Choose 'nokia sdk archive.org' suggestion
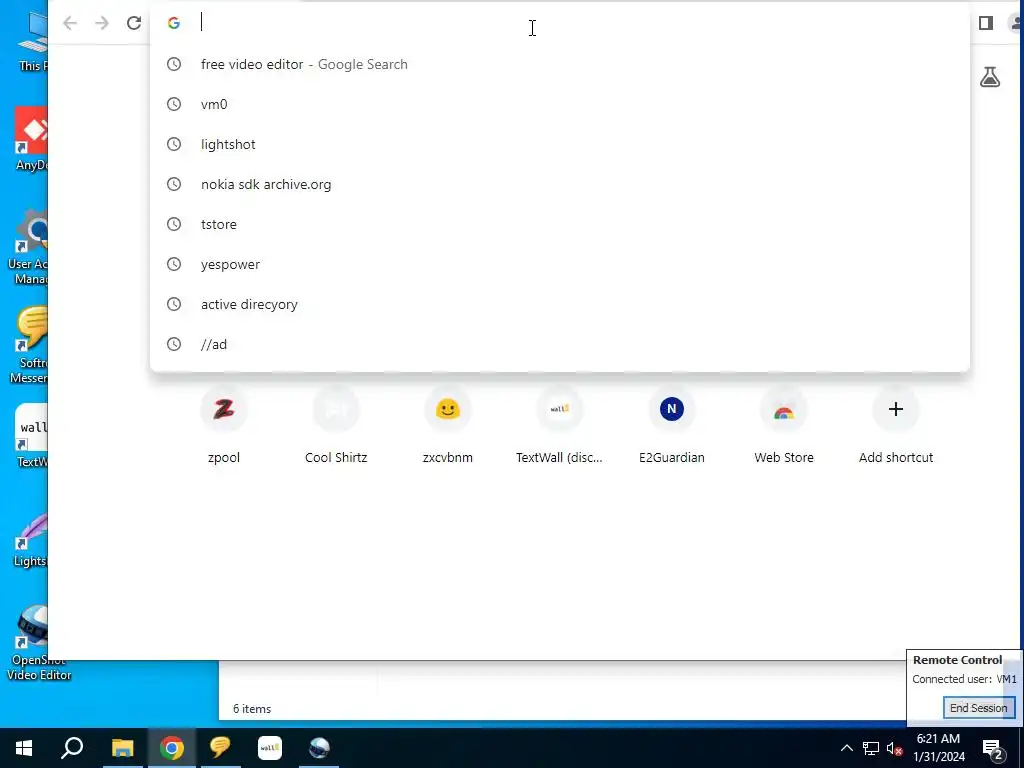 (560, 184)
